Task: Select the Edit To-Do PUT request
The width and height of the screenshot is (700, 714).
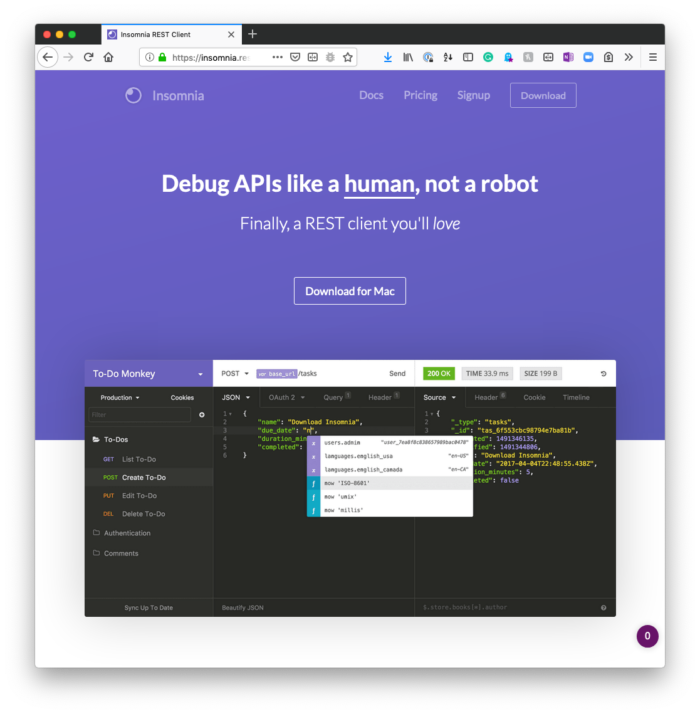Action: click(148, 496)
